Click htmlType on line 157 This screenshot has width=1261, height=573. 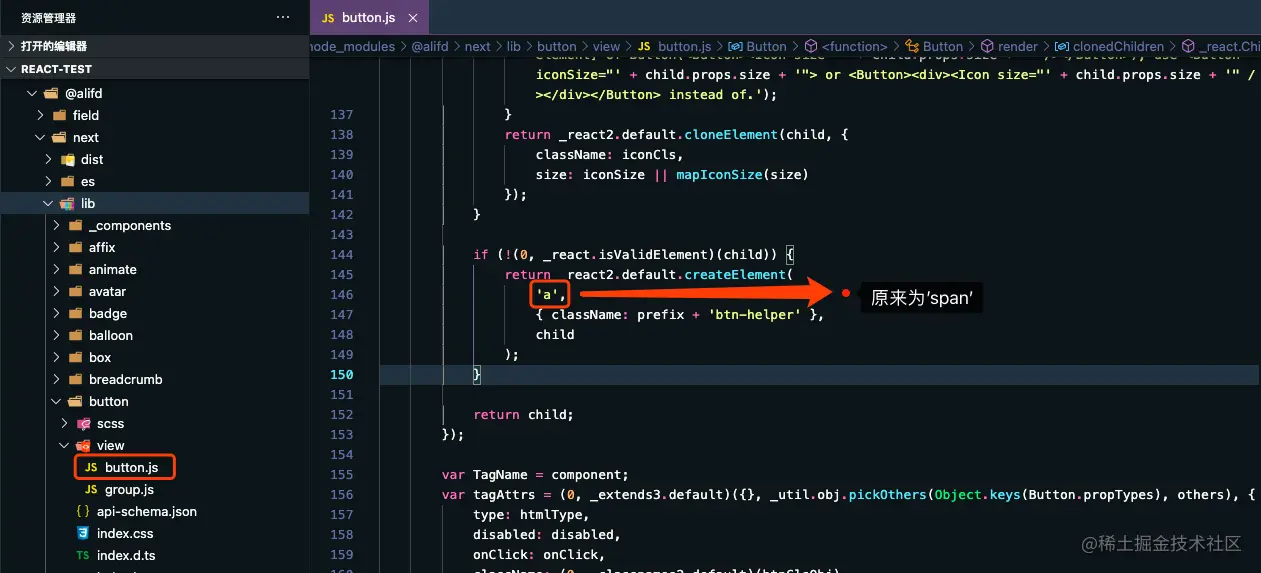[x=551, y=514]
